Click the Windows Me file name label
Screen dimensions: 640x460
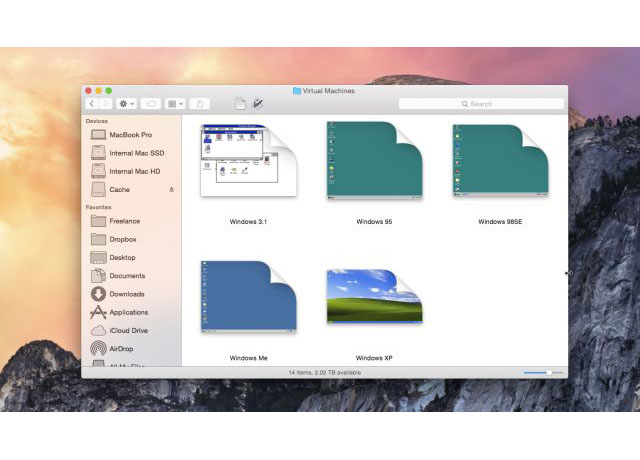click(x=248, y=358)
